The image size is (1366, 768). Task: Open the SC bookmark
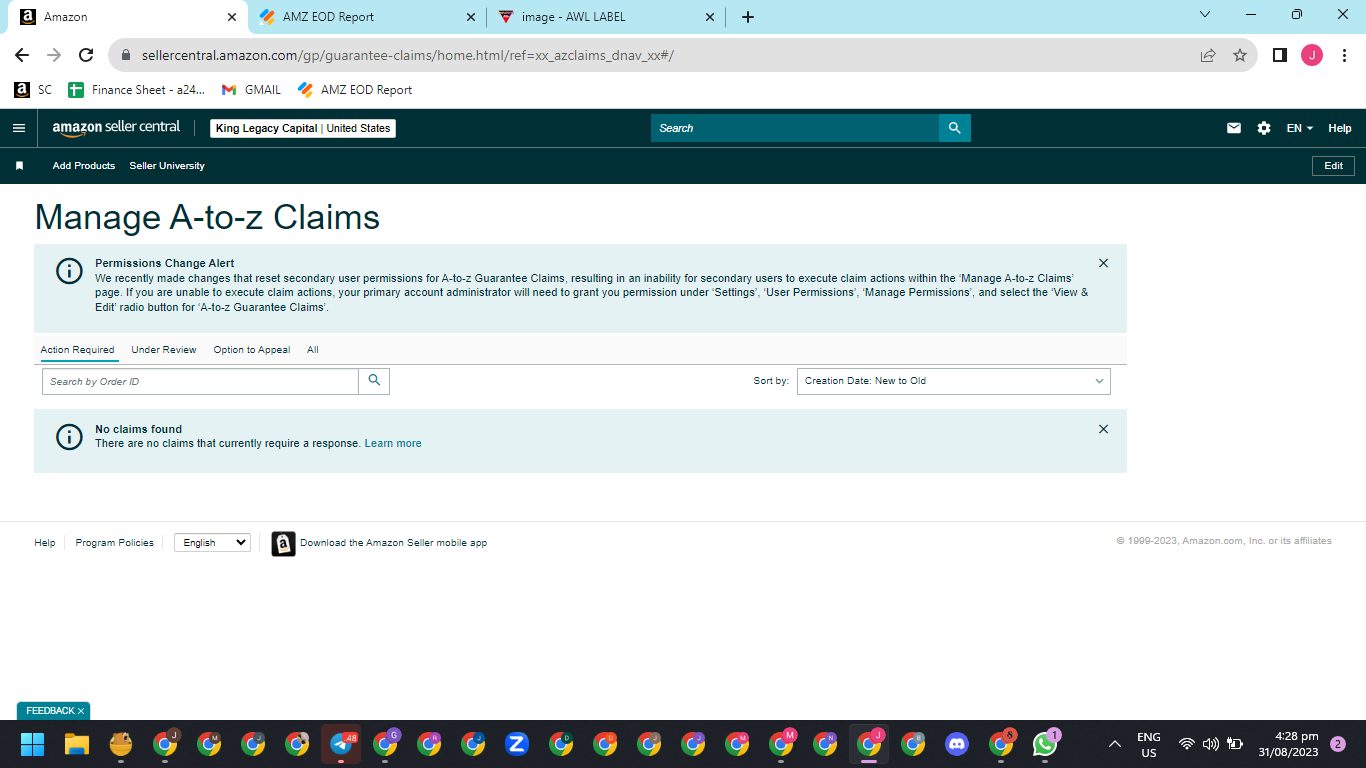(x=33, y=90)
